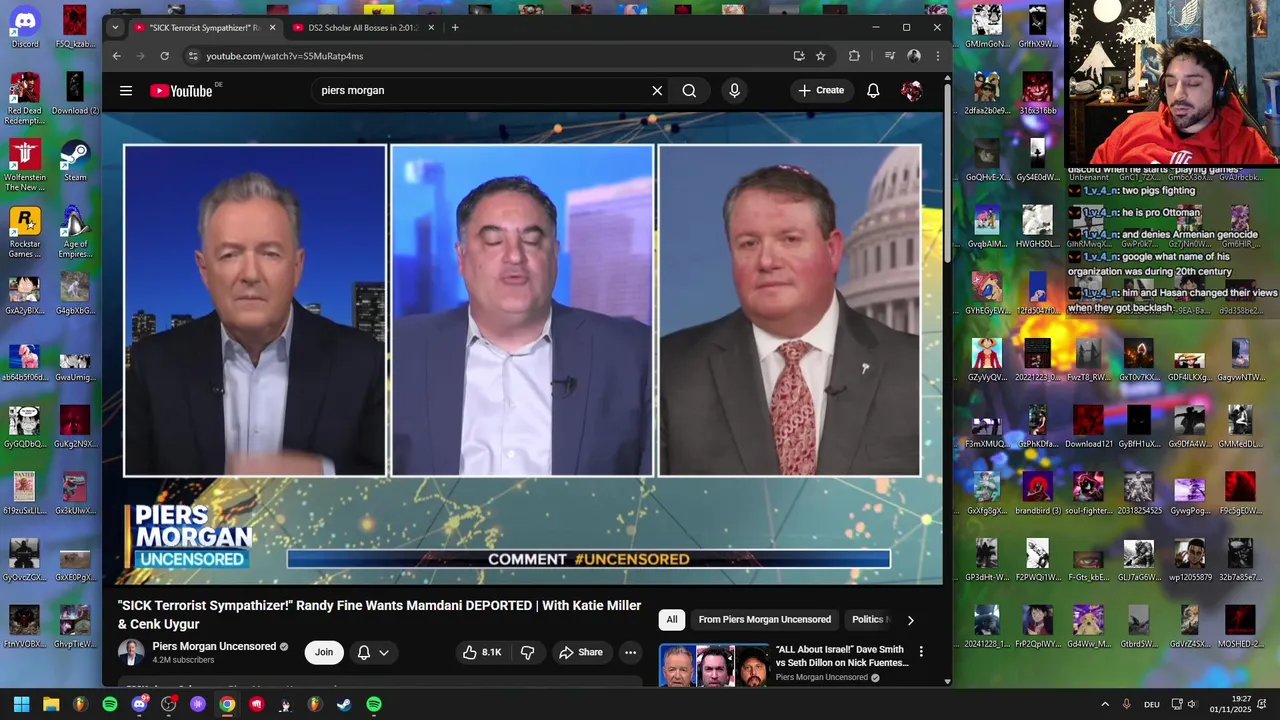Open Chrome media controls icon
Screen dimensions: 1280x720
889,56
